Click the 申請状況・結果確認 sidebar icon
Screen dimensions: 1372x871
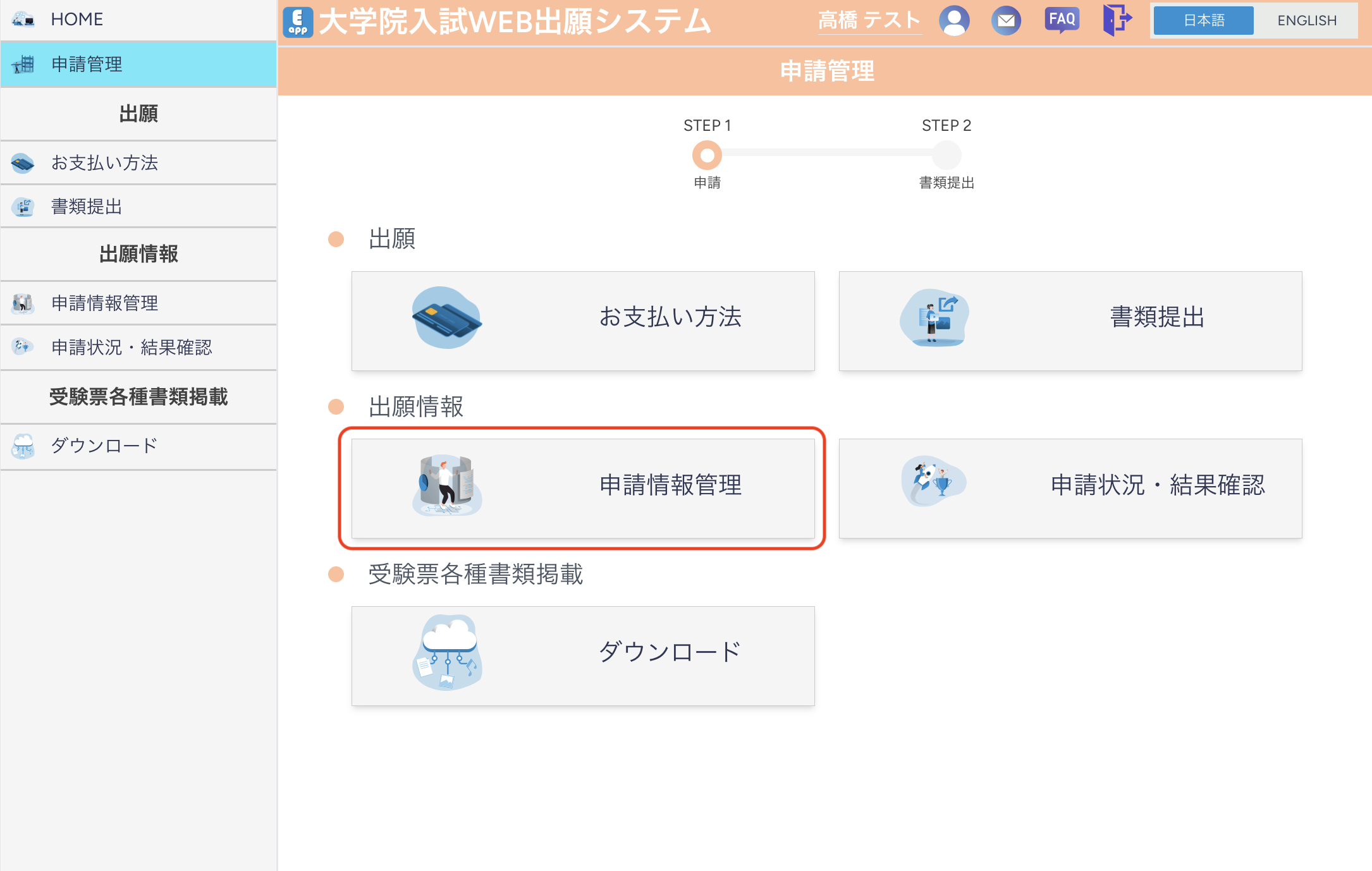[x=23, y=347]
